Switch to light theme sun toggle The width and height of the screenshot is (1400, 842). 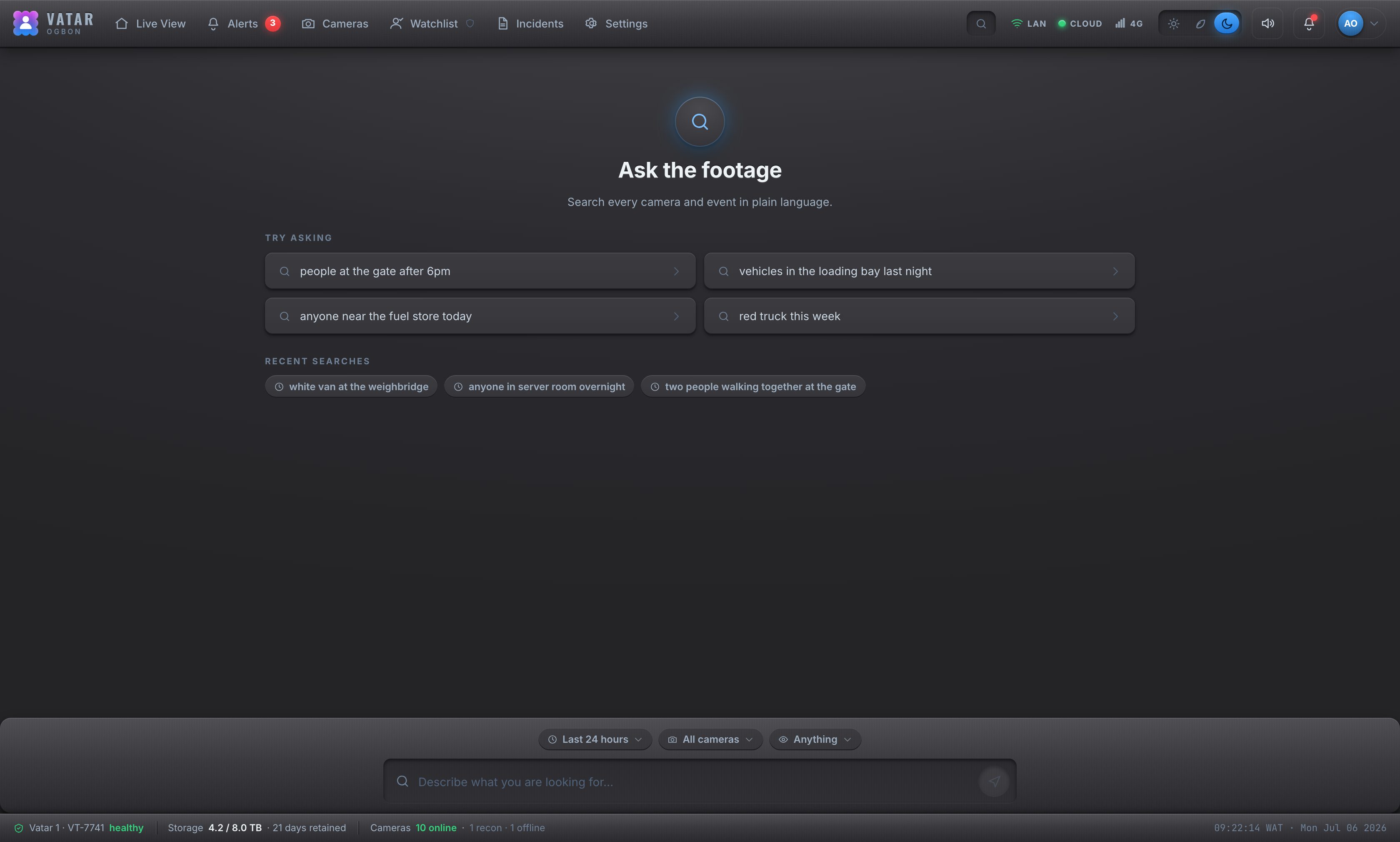[x=1174, y=23]
